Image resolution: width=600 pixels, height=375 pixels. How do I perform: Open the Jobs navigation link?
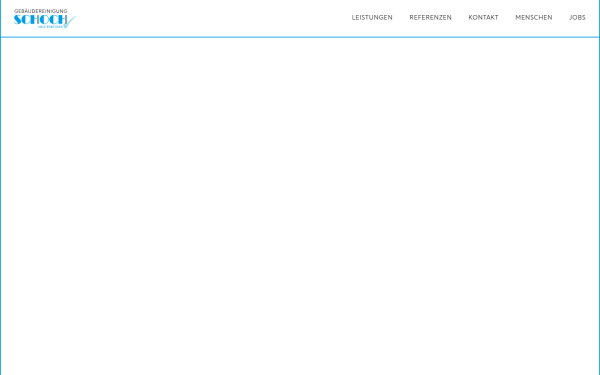tap(577, 18)
